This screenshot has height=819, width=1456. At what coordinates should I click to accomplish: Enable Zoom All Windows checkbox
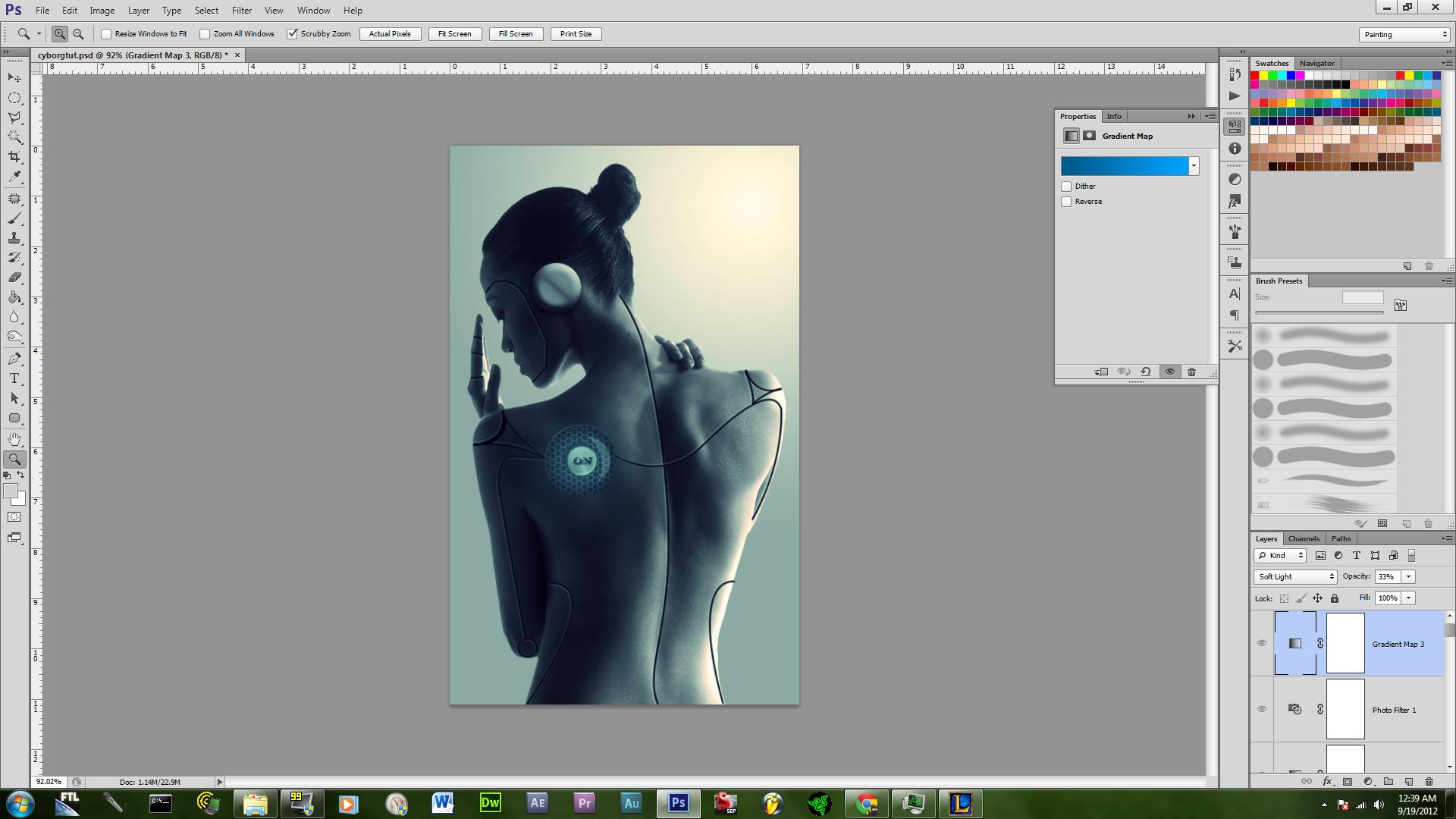point(205,34)
